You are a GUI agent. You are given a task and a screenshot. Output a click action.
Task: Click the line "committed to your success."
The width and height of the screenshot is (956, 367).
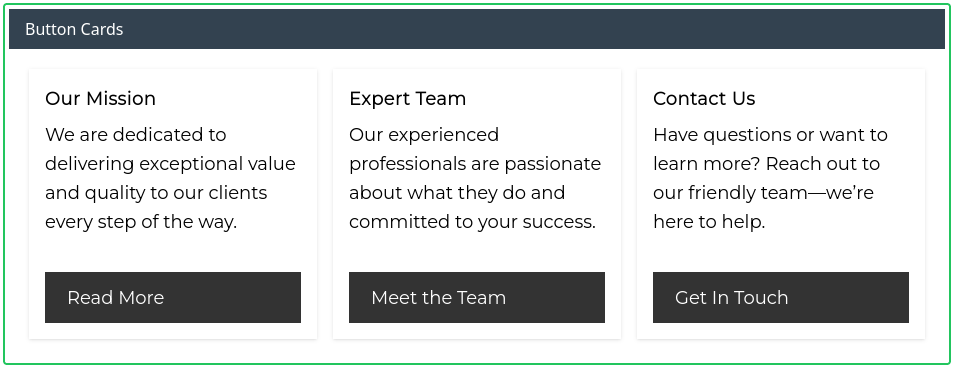[473, 222]
